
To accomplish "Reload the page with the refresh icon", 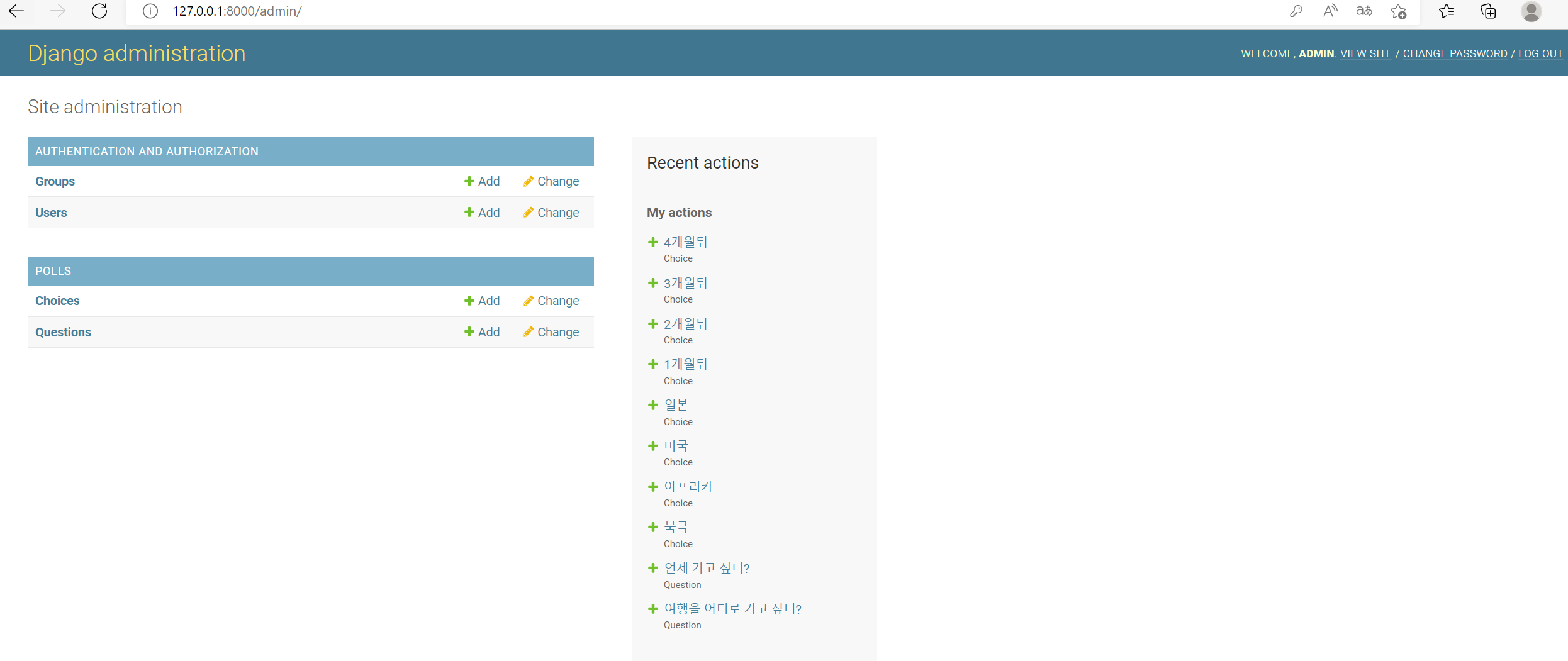I will click(x=99, y=11).
